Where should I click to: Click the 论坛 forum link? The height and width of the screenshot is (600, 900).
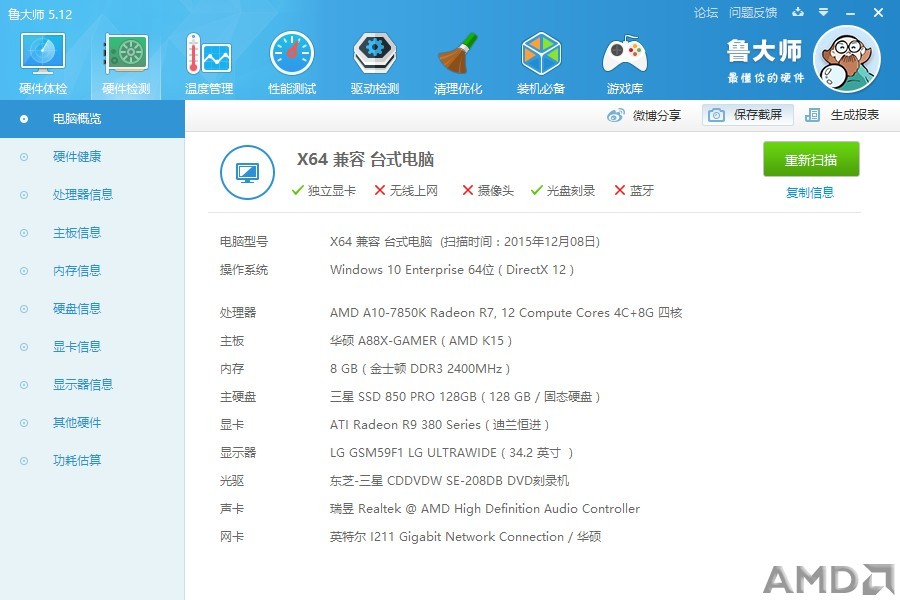pos(706,13)
